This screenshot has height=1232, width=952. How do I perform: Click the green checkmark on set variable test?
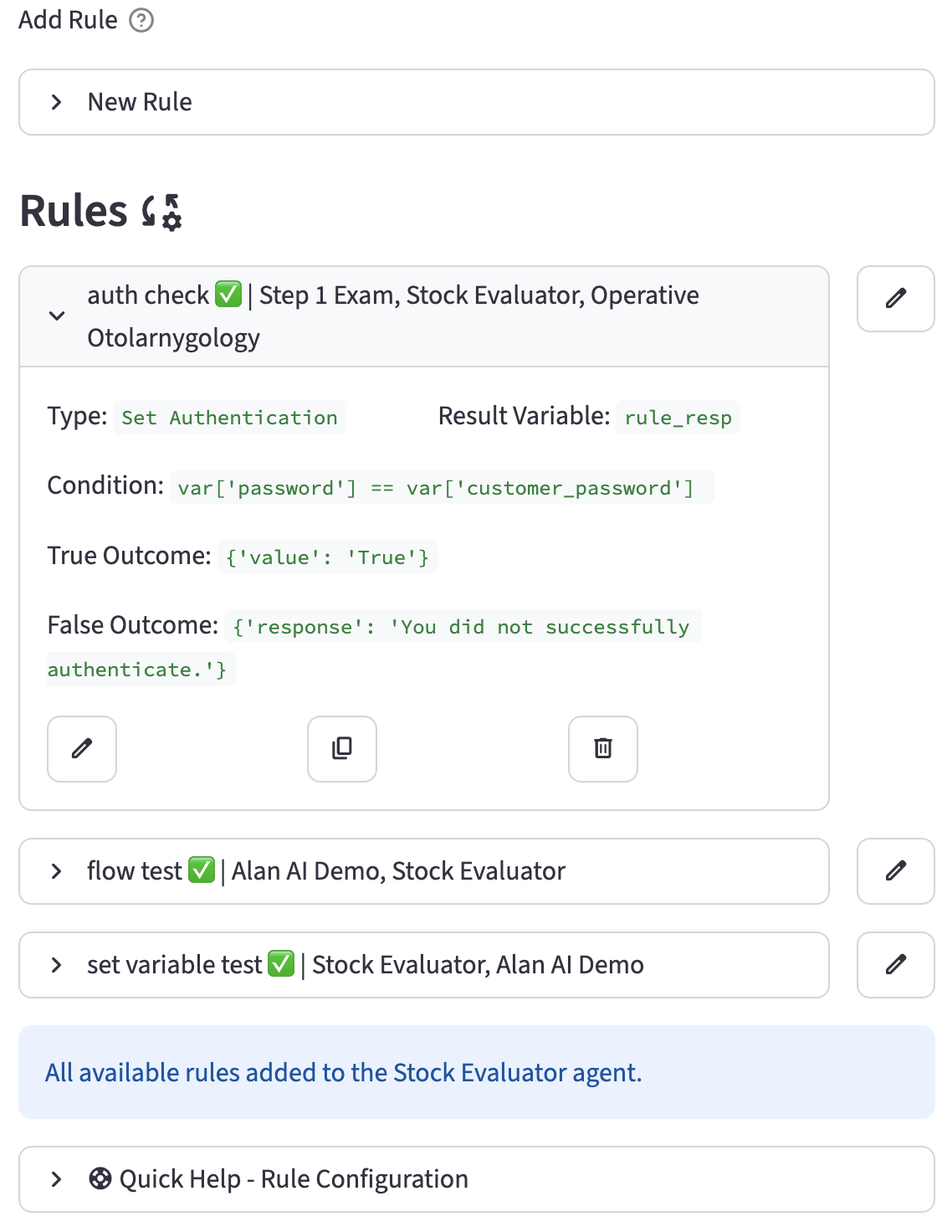point(281,964)
